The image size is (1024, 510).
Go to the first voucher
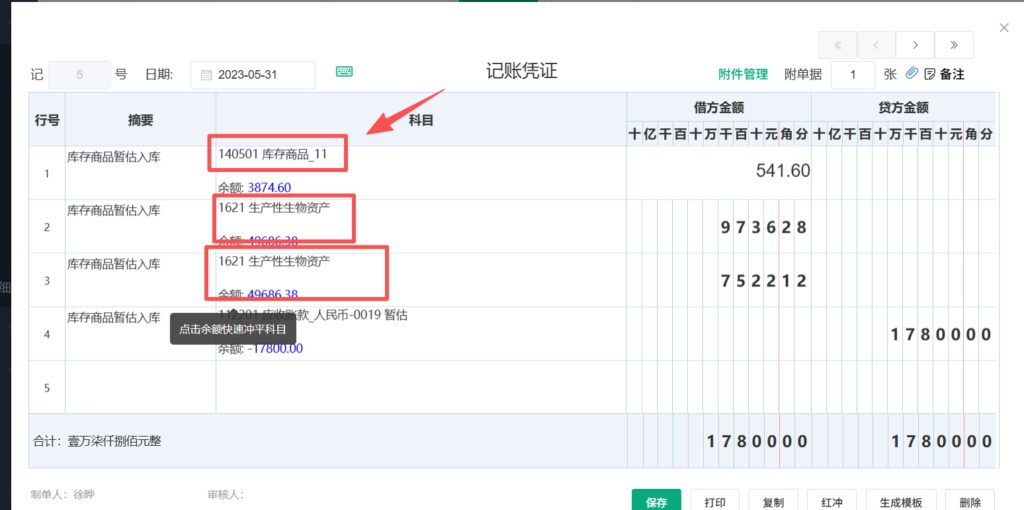click(837, 45)
